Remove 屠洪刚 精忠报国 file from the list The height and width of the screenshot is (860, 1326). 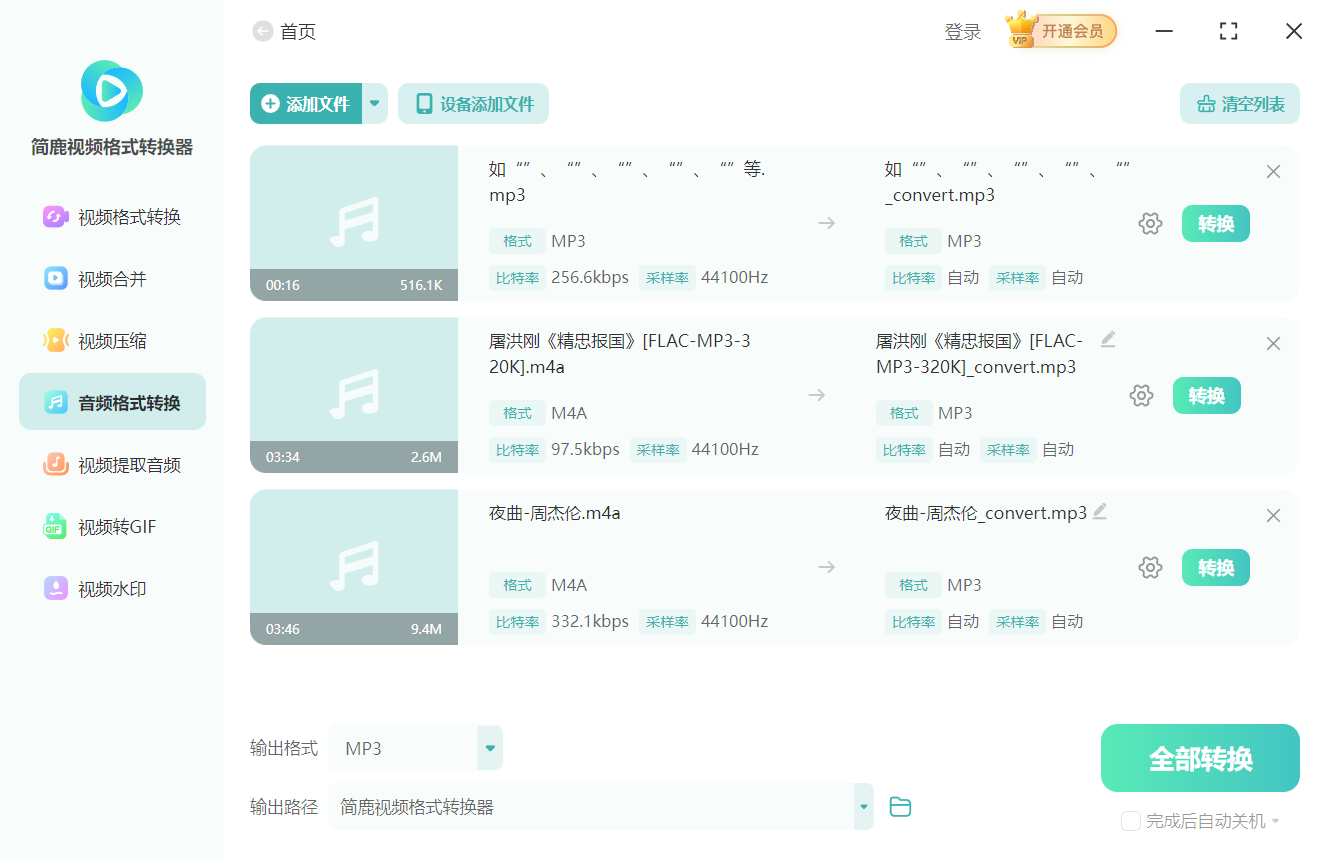pyautogui.click(x=1273, y=344)
